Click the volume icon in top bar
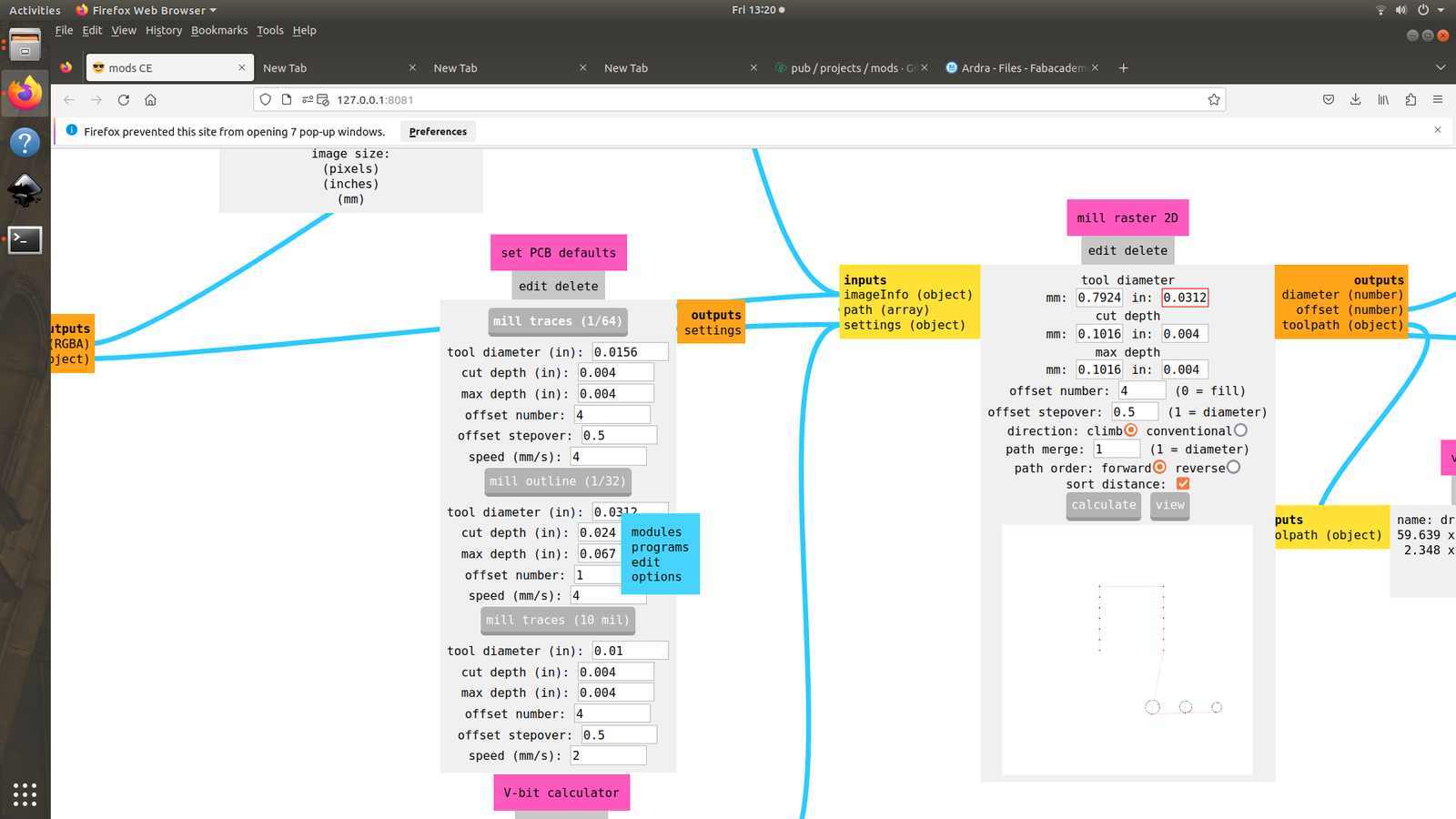This screenshot has height=819, width=1456. [1401, 10]
